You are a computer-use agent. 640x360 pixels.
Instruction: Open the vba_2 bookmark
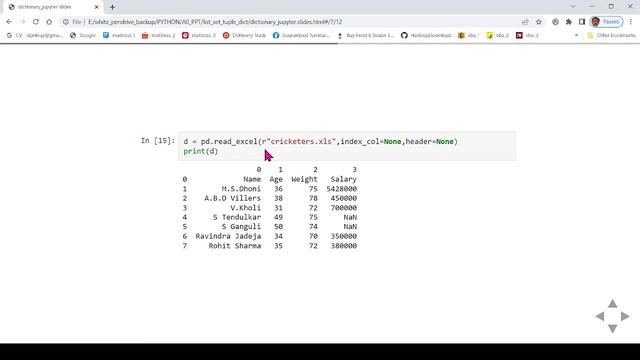(498, 36)
